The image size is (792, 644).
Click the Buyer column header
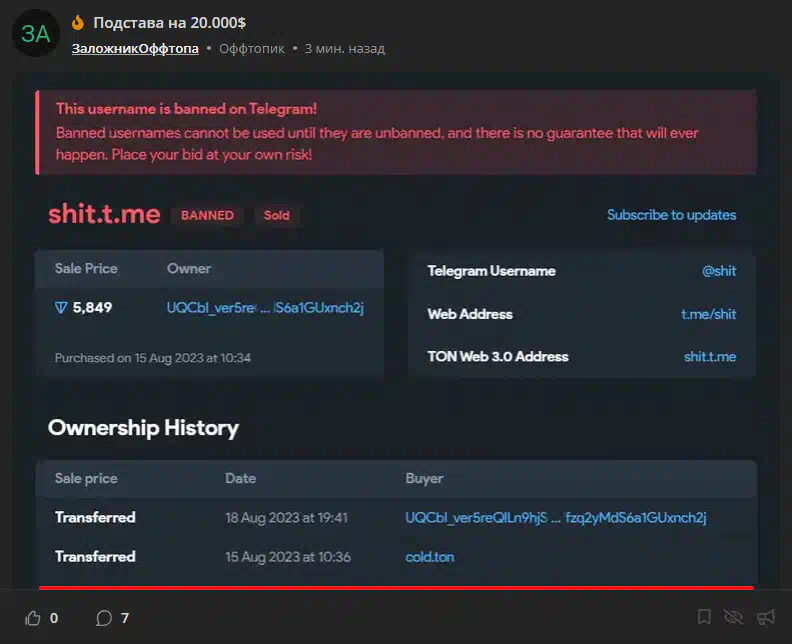pos(424,478)
